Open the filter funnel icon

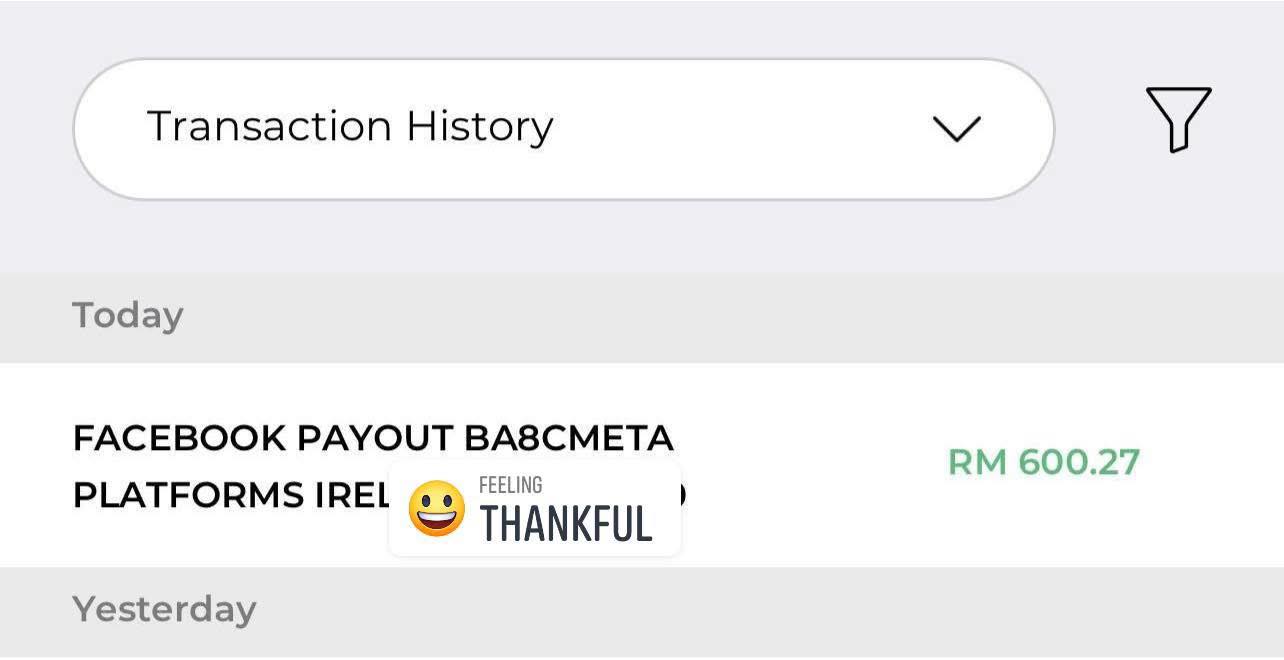1178,119
